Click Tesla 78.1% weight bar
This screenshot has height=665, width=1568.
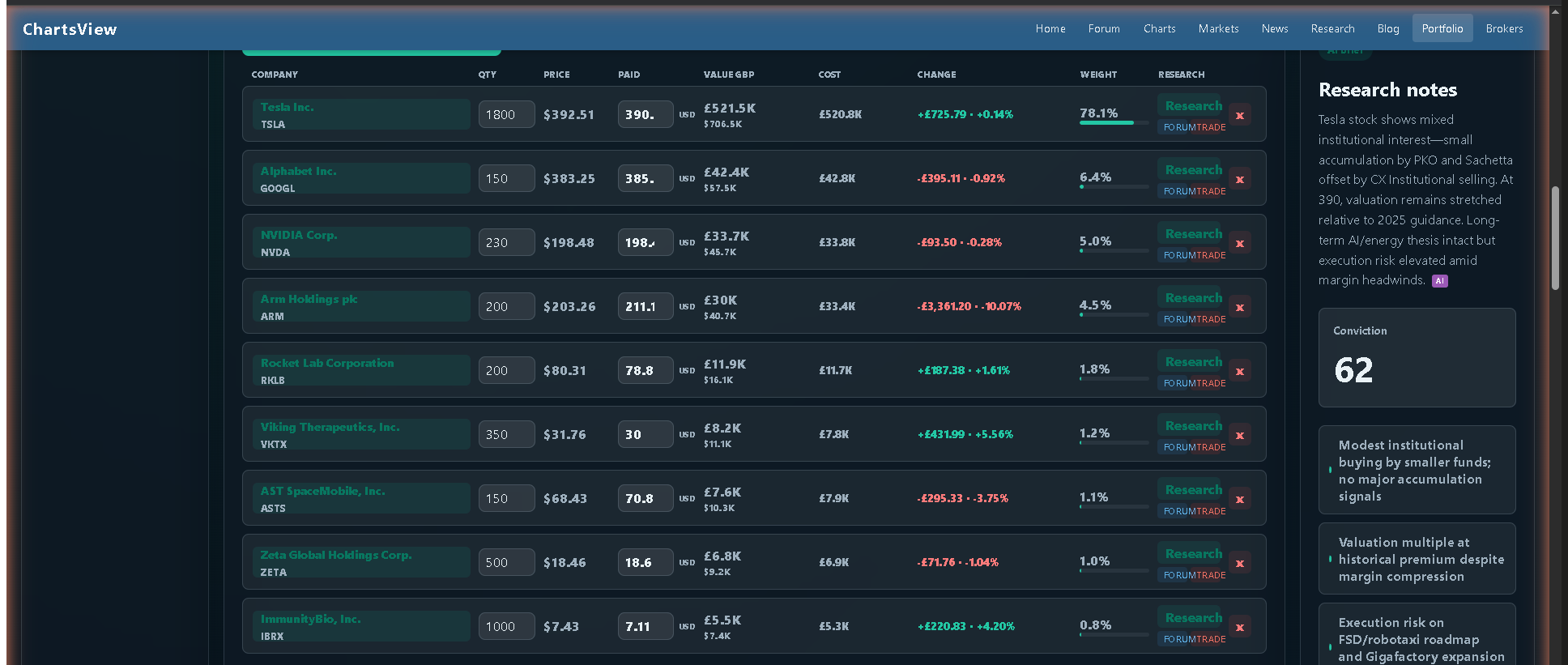pyautogui.click(x=1114, y=122)
